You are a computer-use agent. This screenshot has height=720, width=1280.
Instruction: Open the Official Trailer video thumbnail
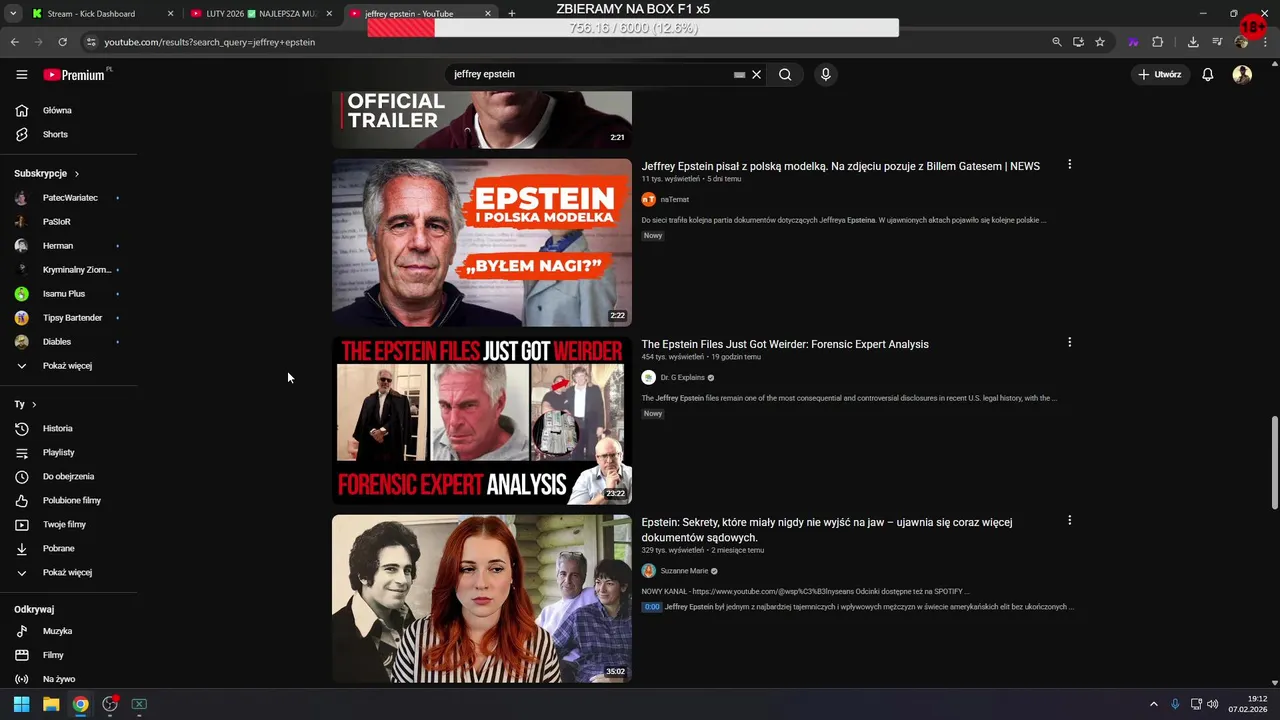click(482, 120)
